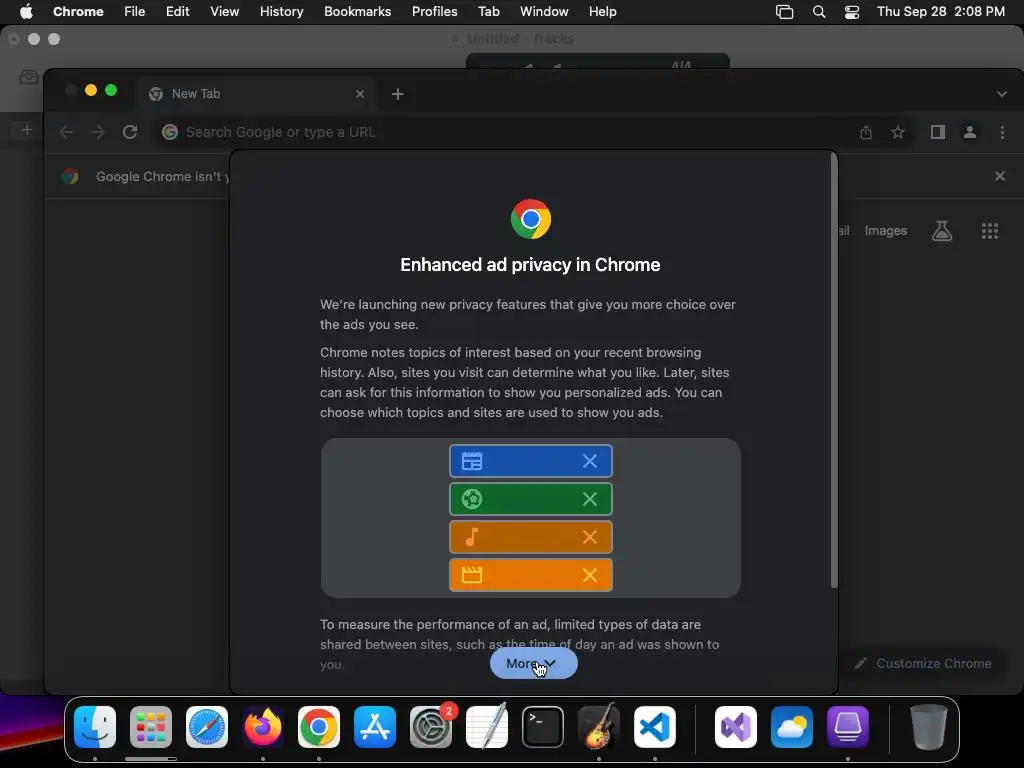Expand the tab search chevron
Image resolution: width=1024 pixels, height=768 pixels.
(x=1002, y=94)
